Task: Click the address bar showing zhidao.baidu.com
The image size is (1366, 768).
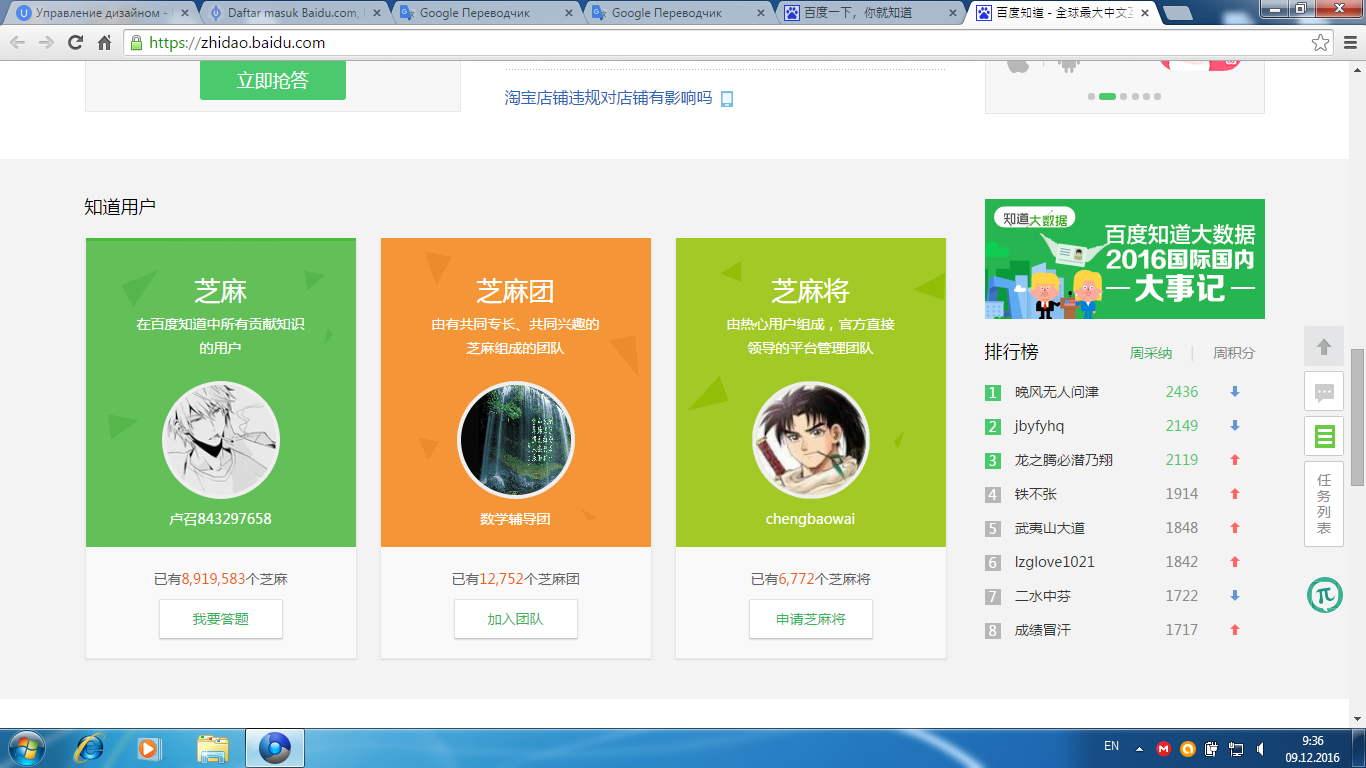Action: [700, 42]
